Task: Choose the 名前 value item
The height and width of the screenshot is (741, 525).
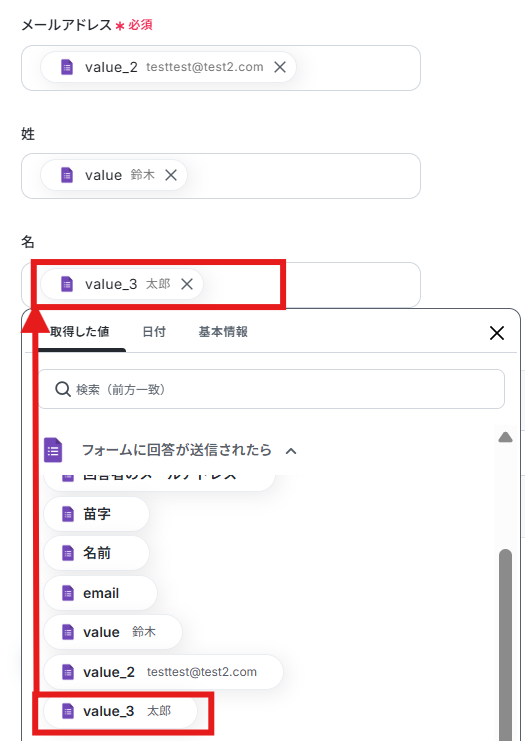Action: [96, 553]
